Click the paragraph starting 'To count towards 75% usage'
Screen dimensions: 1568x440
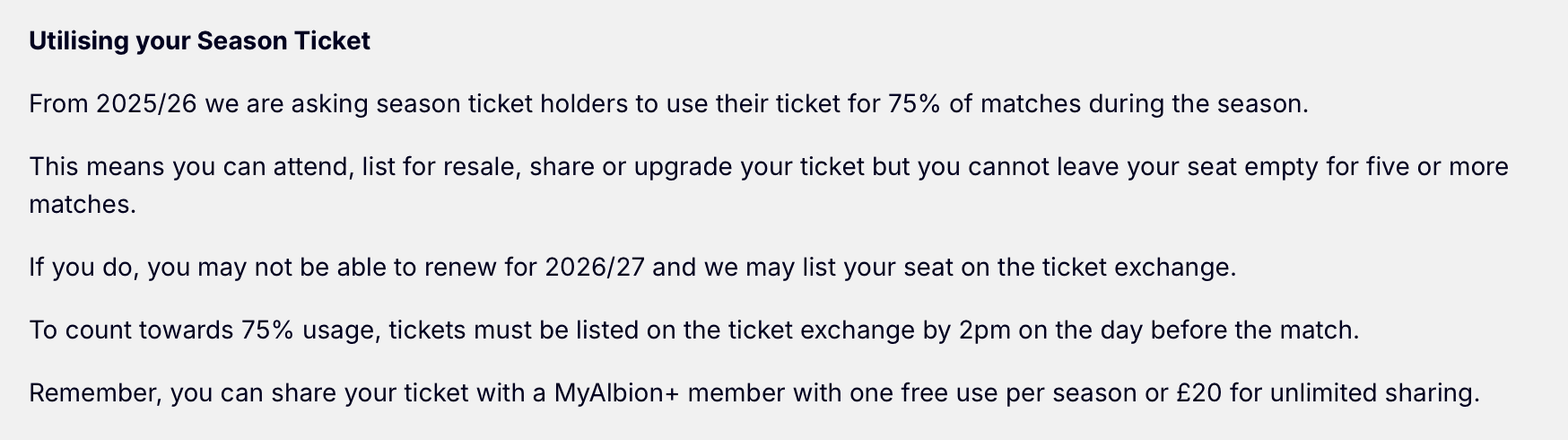[x=694, y=330]
